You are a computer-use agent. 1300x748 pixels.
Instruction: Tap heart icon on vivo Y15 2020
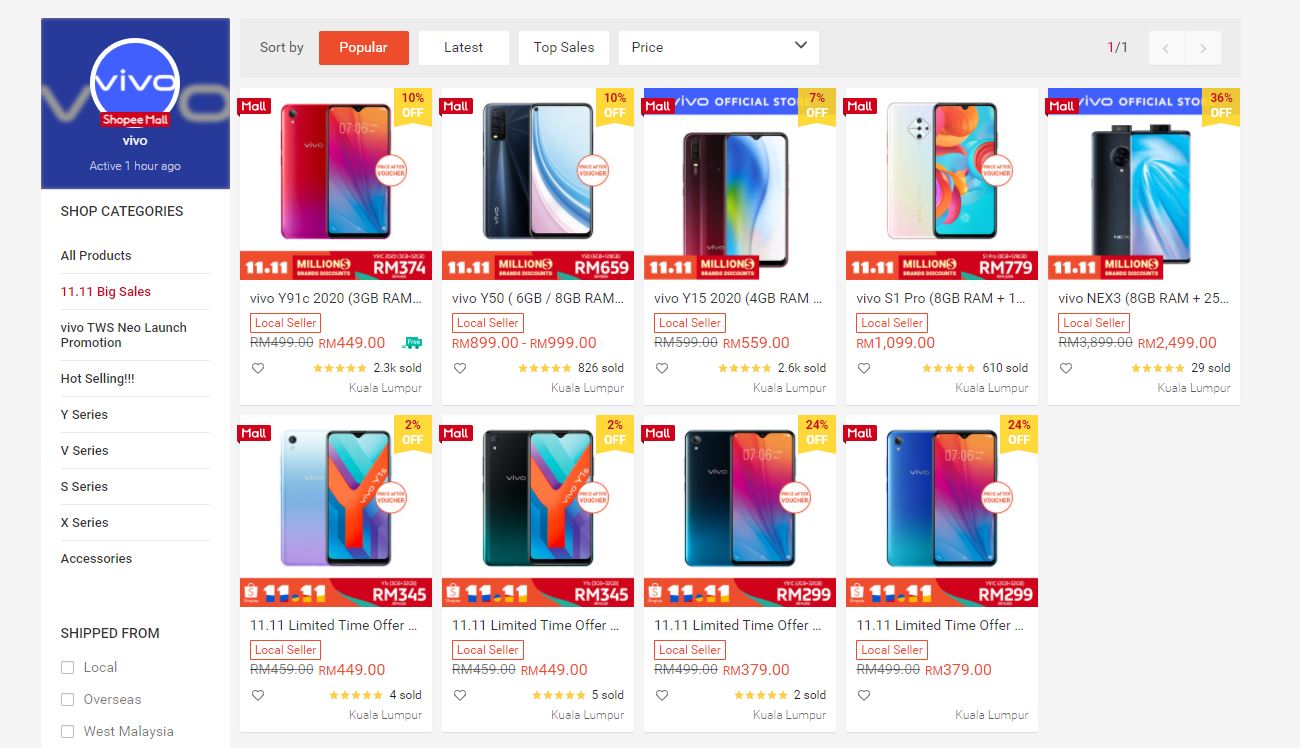click(x=661, y=368)
